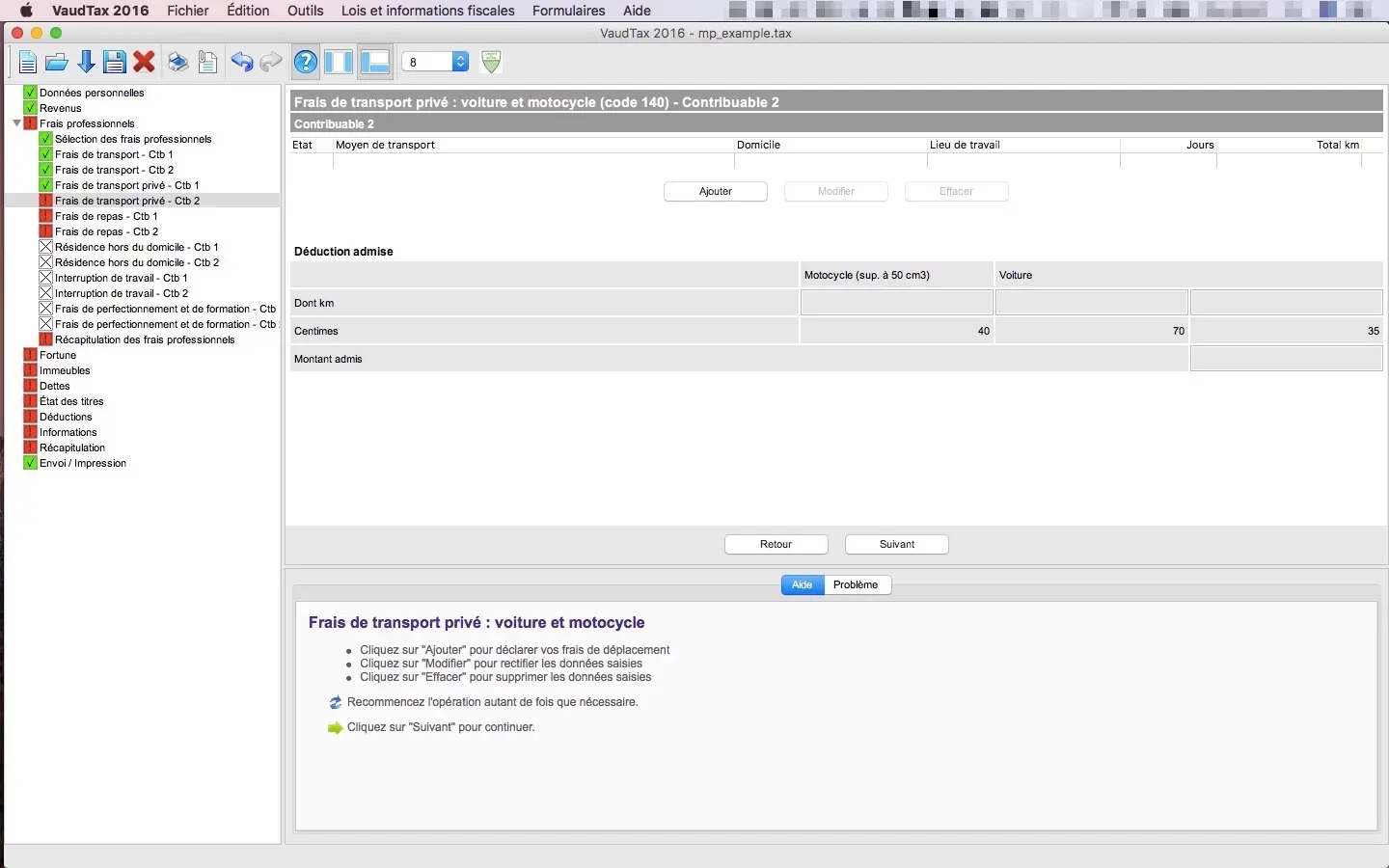
Task: Save the declaration with the floppy icon
Action: 115,63
